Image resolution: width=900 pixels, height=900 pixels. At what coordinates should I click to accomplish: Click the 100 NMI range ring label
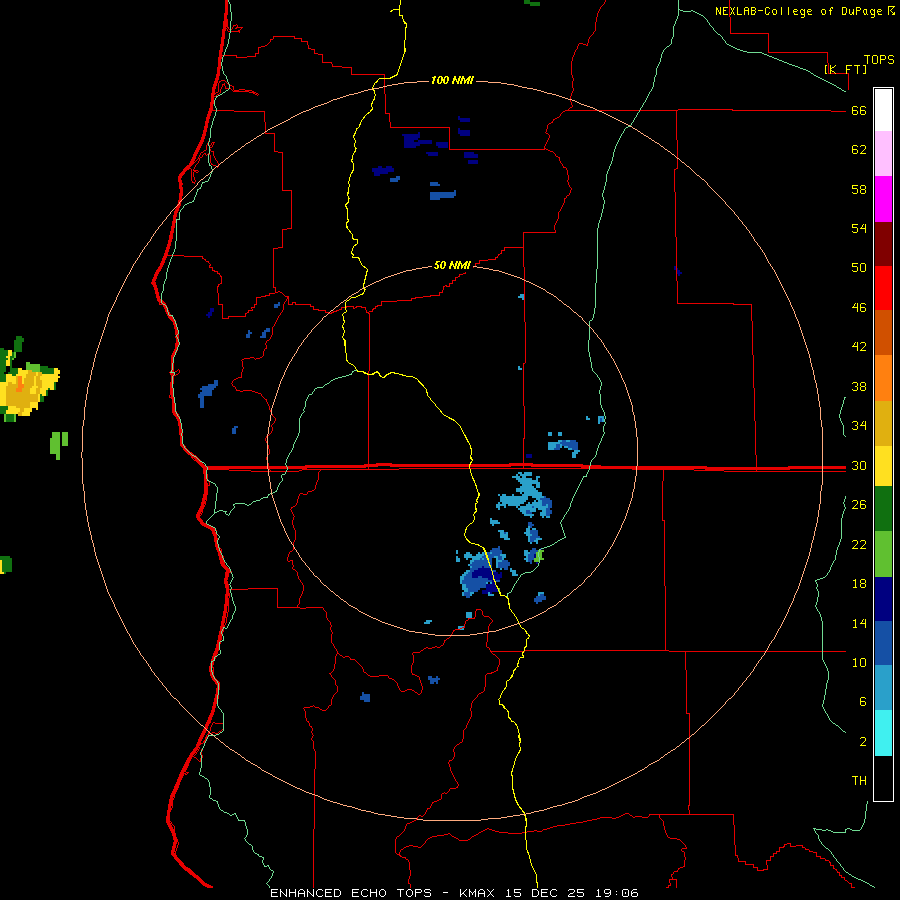(x=452, y=80)
